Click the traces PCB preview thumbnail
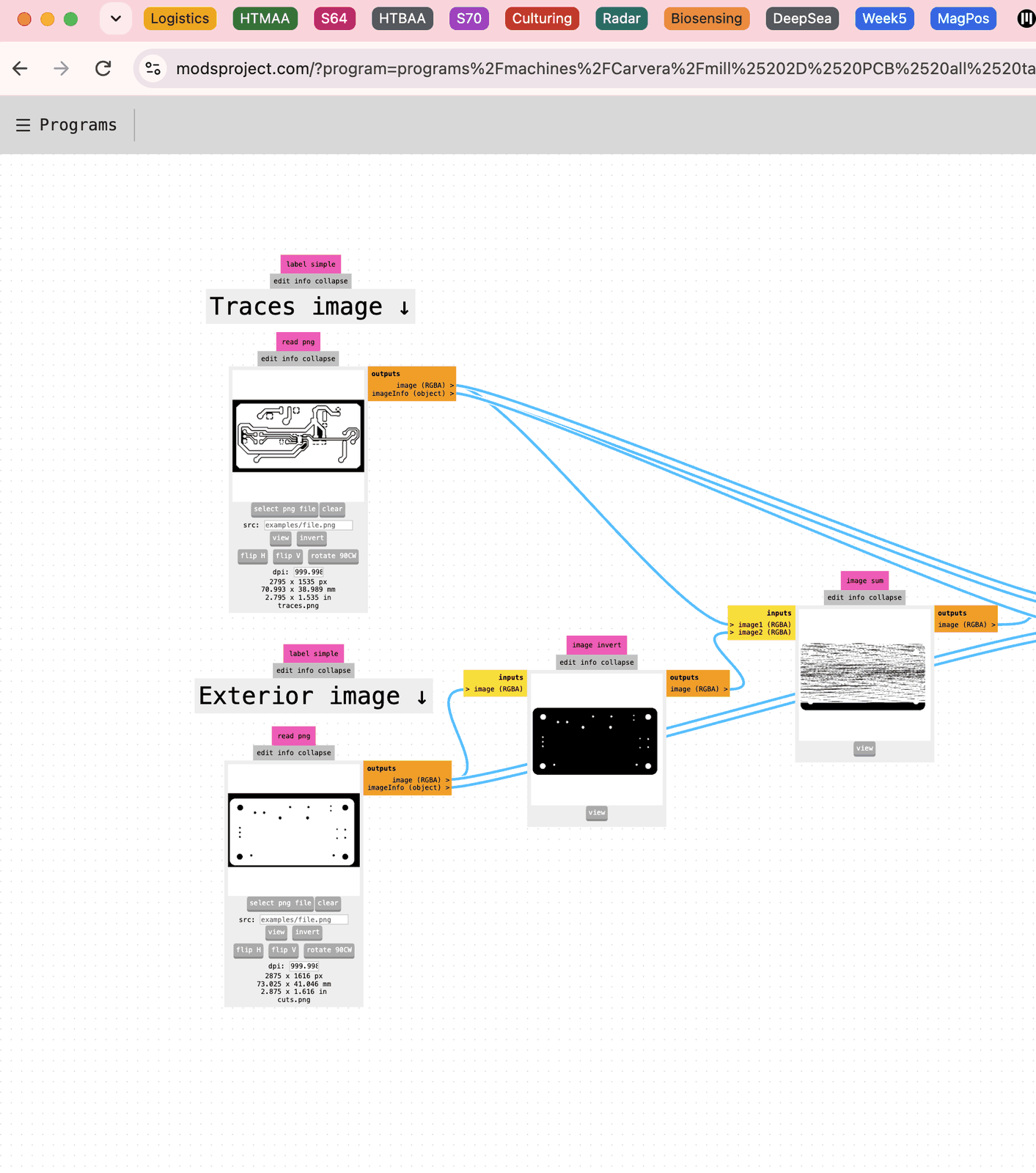The width and height of the screenshot is (1036, 1173). (x=298, y=435)
